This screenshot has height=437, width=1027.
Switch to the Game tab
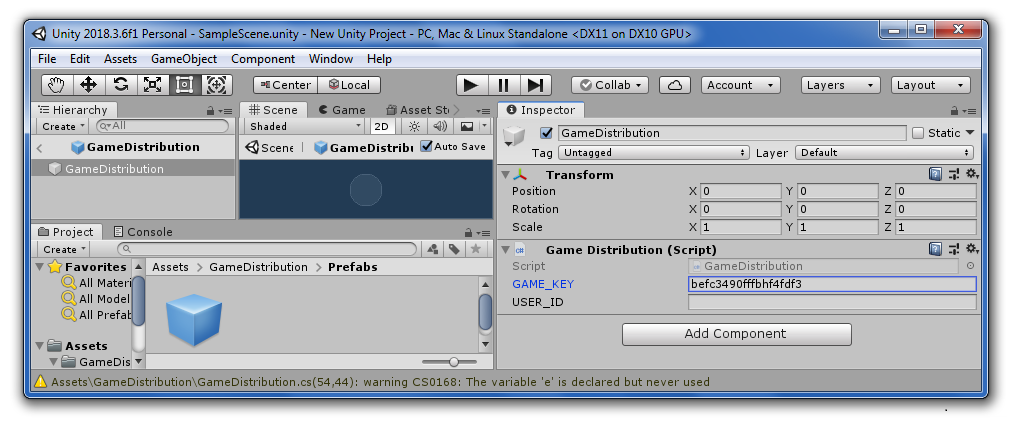tap(342, 110)
